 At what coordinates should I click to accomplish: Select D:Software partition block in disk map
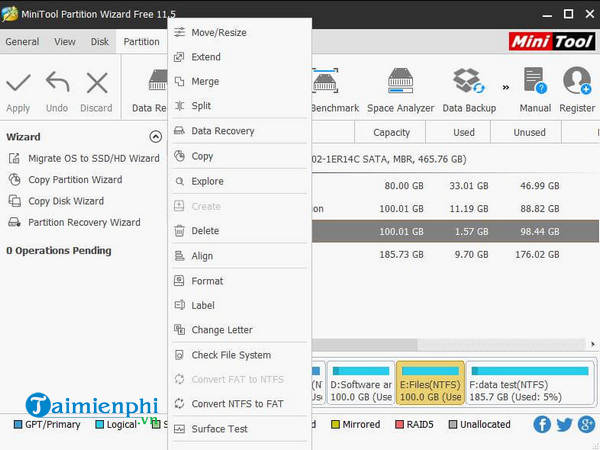361,383
